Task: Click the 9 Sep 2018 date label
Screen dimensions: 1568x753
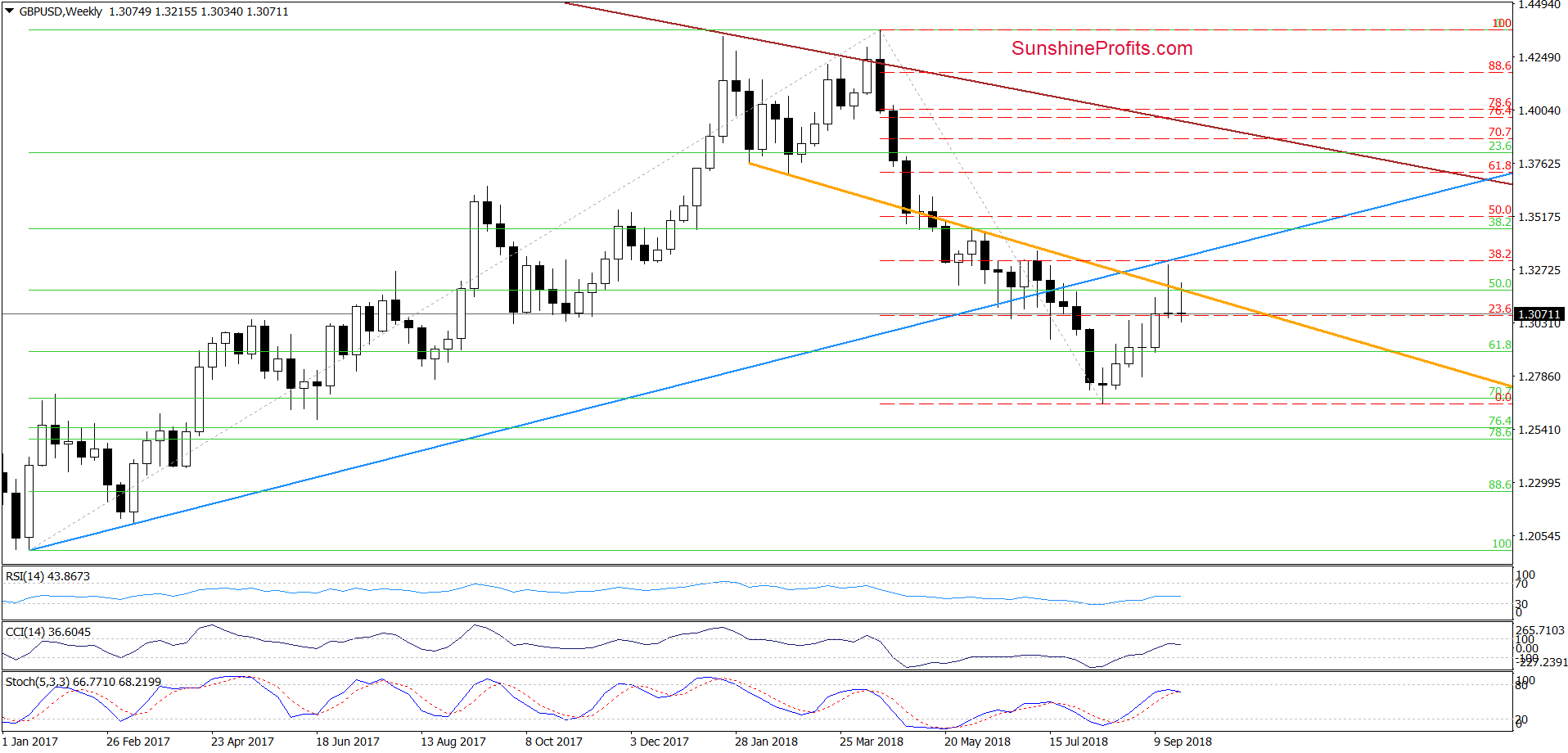Action: point(1183,742)
